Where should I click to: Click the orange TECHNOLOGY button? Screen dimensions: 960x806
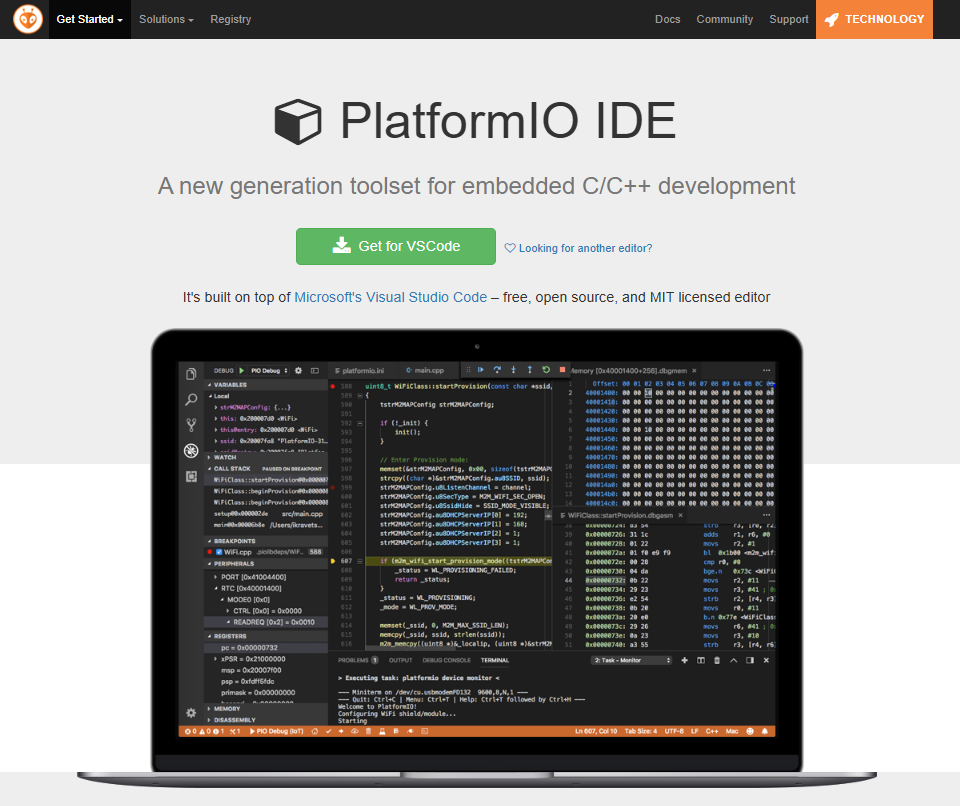tap(874, 19)
